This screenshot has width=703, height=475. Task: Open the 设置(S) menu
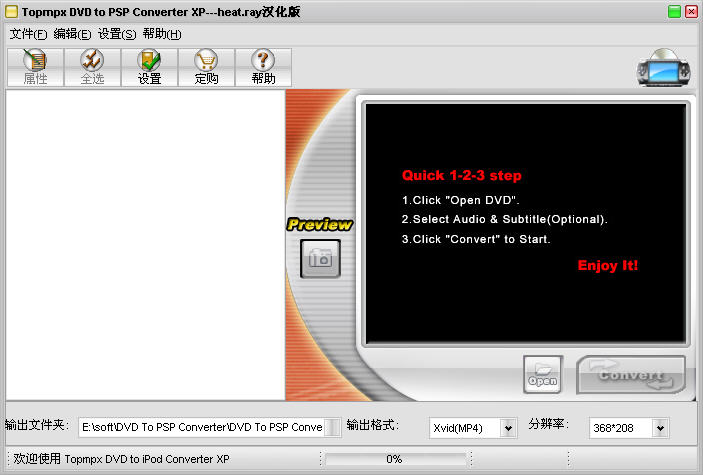click(x=117, y=34)
